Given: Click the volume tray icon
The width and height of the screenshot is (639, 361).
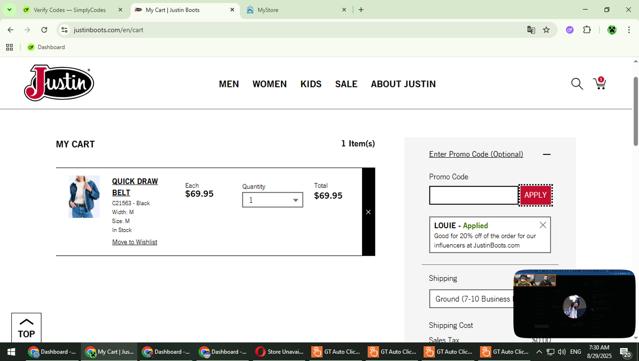Looking at the screenshot, I should 562,352.
